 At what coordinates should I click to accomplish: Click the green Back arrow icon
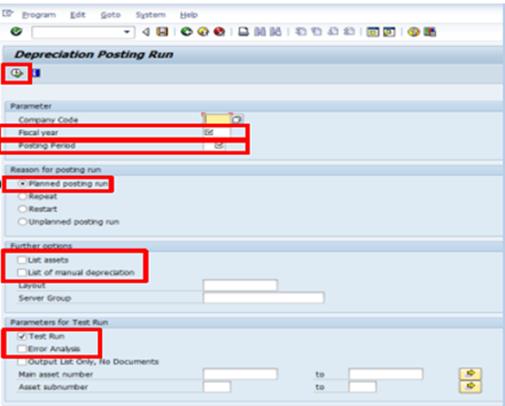pos(186,32)
